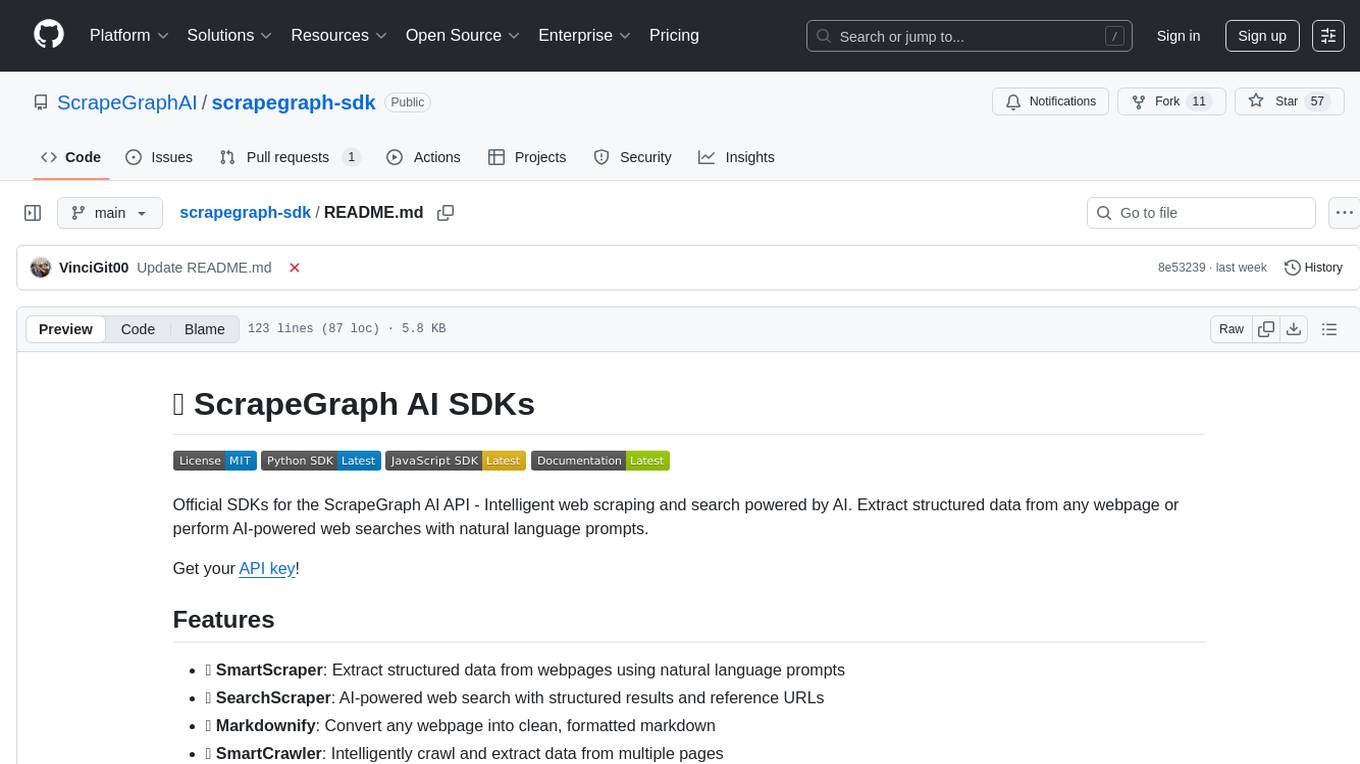Expand the Platform menu
Image resolution: width=1360 pixels, height=764 pixels.
(129, 35)
